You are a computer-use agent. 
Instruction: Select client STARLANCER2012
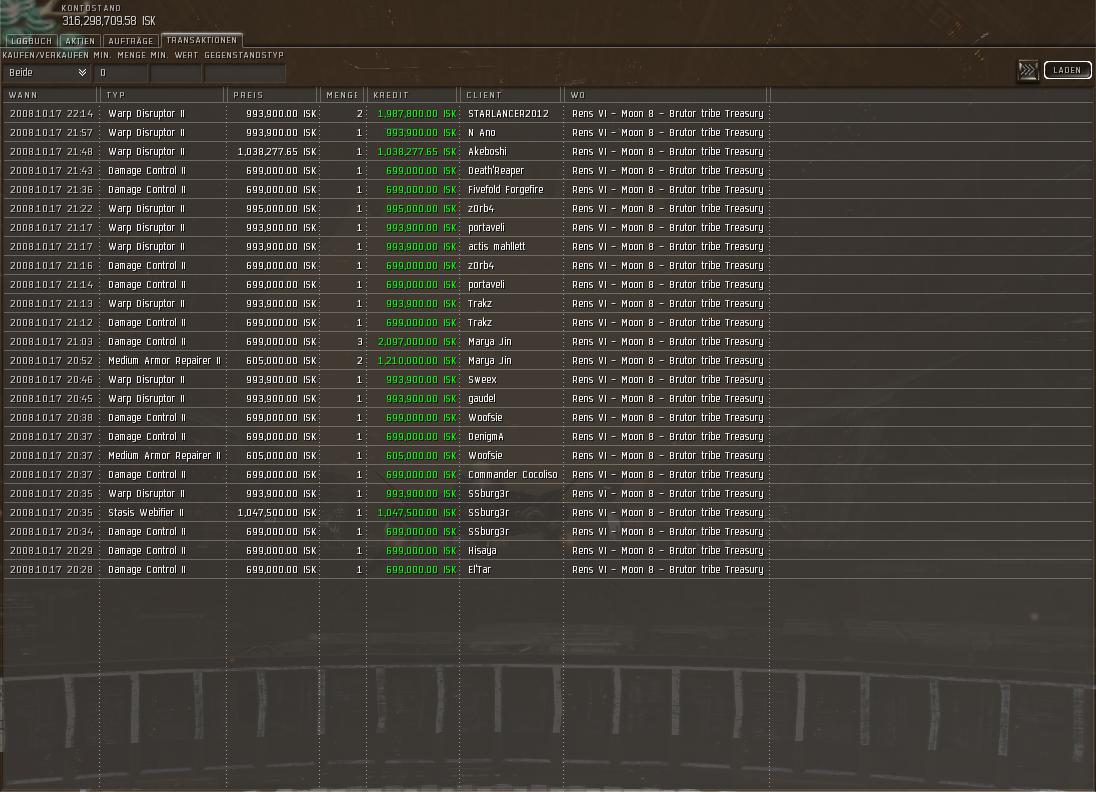(508, 114)
